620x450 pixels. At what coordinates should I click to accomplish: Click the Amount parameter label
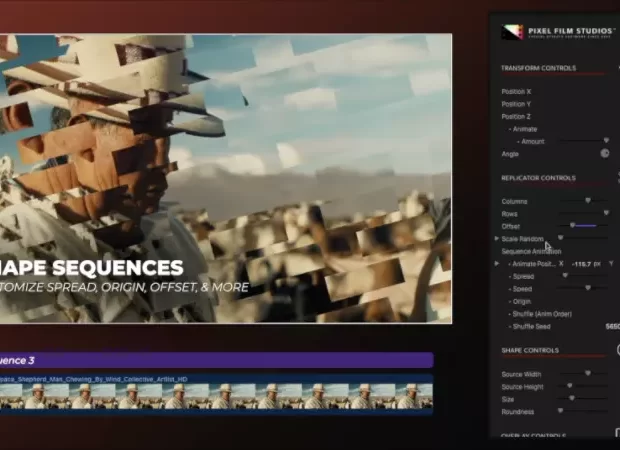coord(533,142)
